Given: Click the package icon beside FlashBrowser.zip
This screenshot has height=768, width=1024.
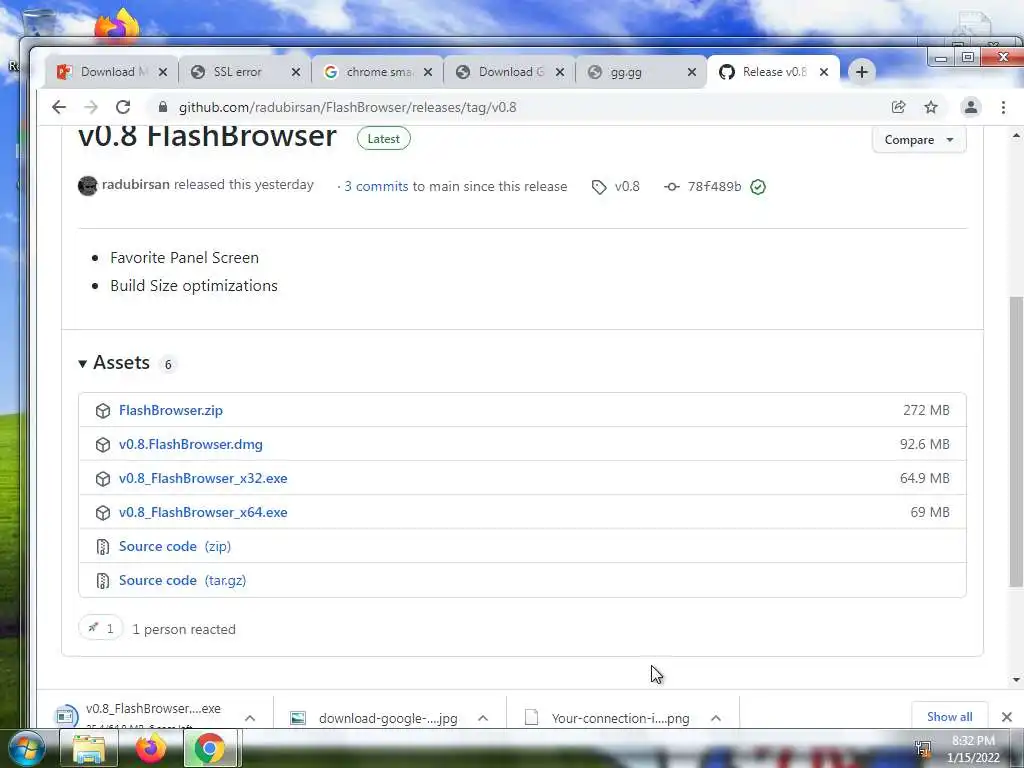Looking at the screenshot, I should click(x=103, y=411).
